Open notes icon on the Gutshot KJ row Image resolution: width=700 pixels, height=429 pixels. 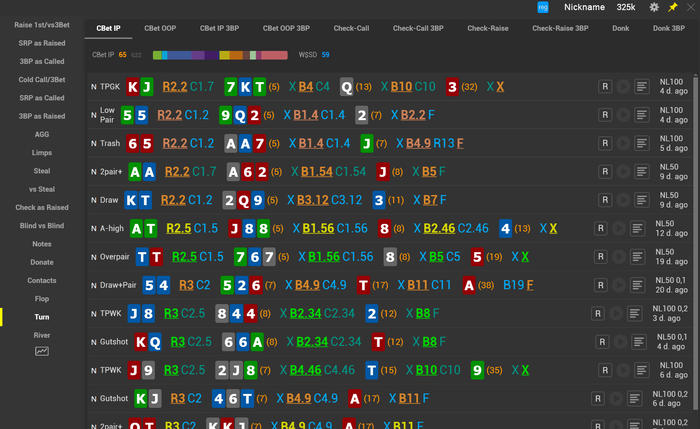click(634, 399)
